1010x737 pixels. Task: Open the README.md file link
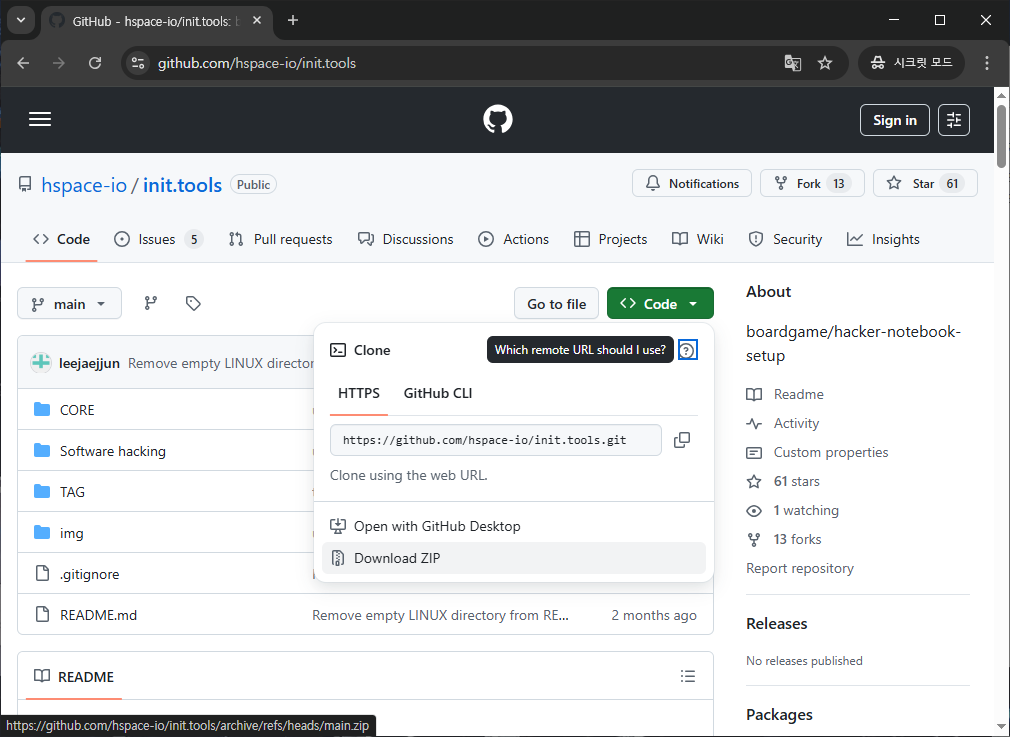tap(98, 615)
